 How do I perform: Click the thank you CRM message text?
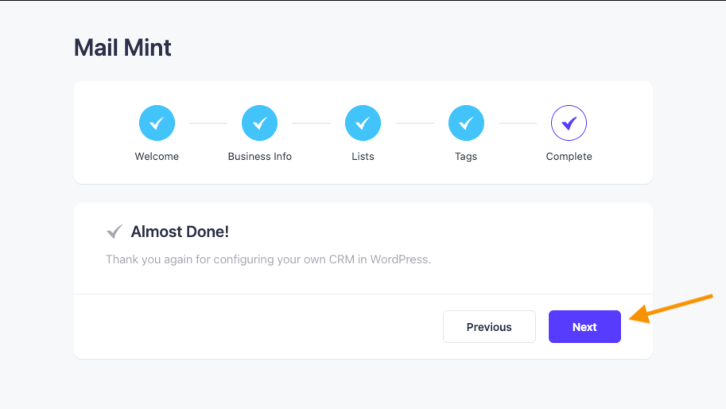click(x=268, y=259)
